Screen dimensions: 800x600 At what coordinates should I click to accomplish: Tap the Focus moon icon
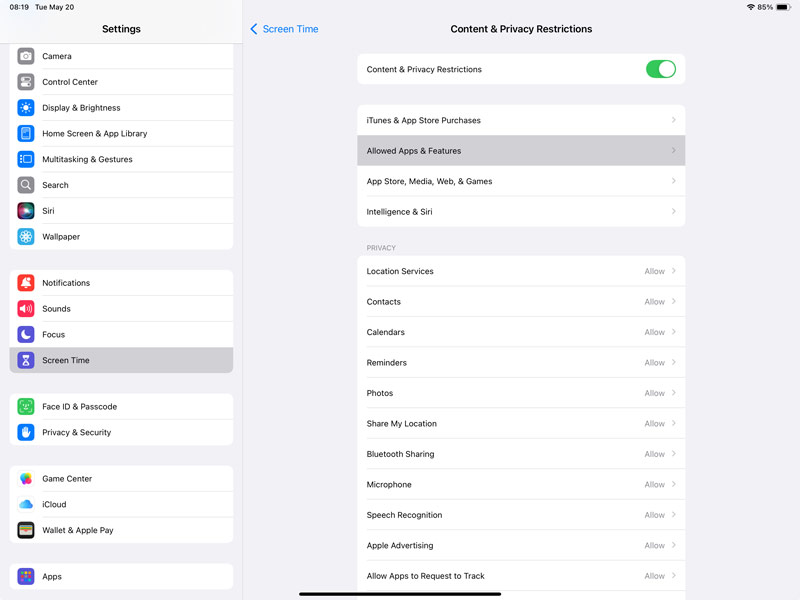[26, 334]
